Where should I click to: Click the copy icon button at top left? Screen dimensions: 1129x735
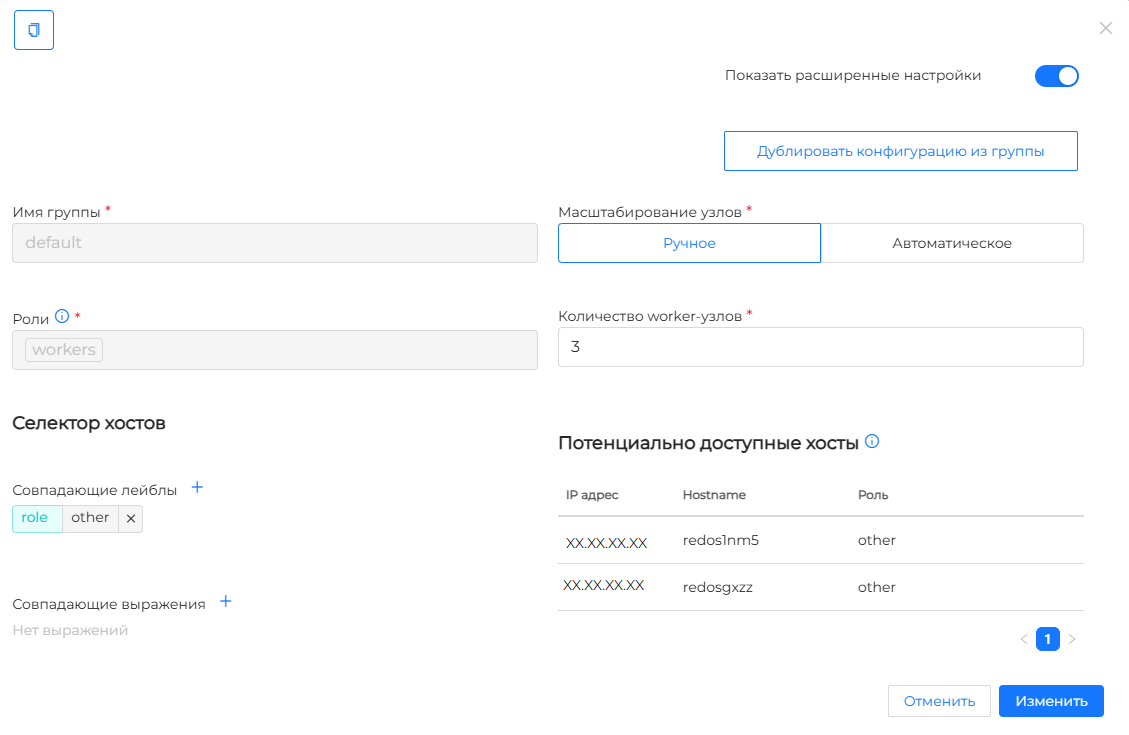click(x=33, y=30)
